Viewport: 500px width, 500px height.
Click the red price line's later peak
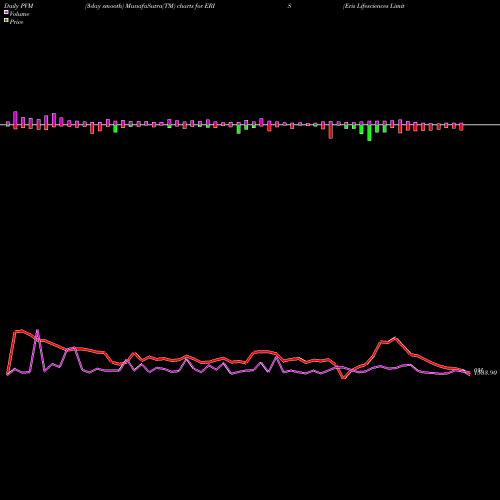[395, 338]
